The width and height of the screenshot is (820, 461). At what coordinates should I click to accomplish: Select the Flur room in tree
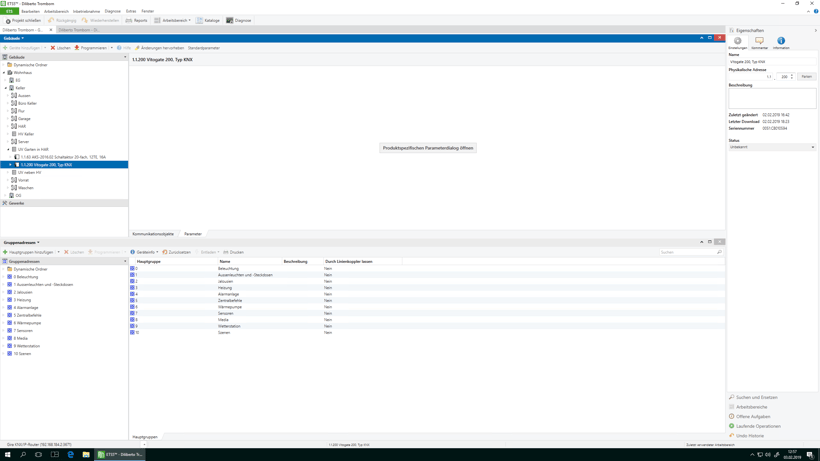point(21,111)
